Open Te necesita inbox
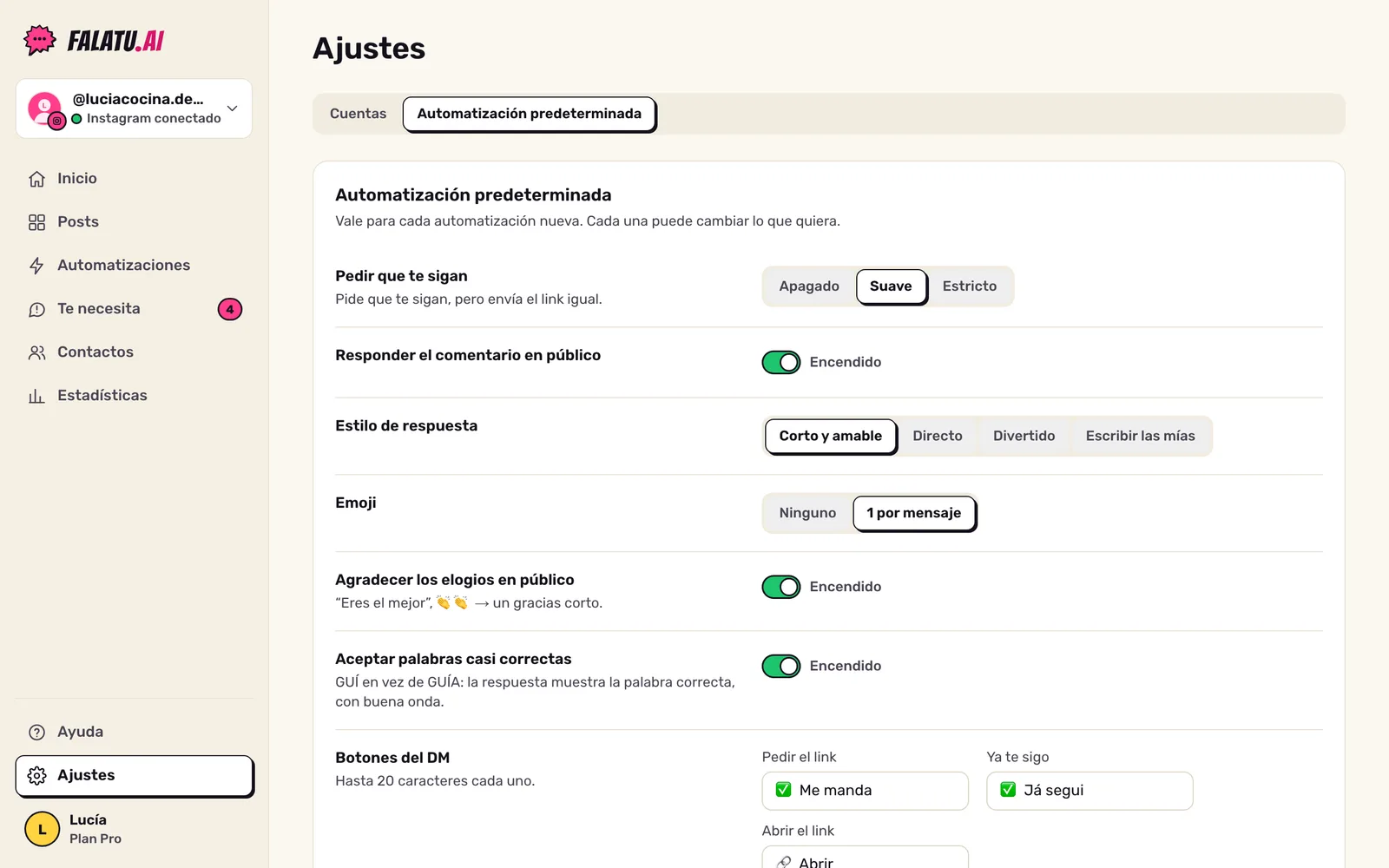The height and width of the screenshot is (868, 1389). pyautogui.click(x=135, y=309)
